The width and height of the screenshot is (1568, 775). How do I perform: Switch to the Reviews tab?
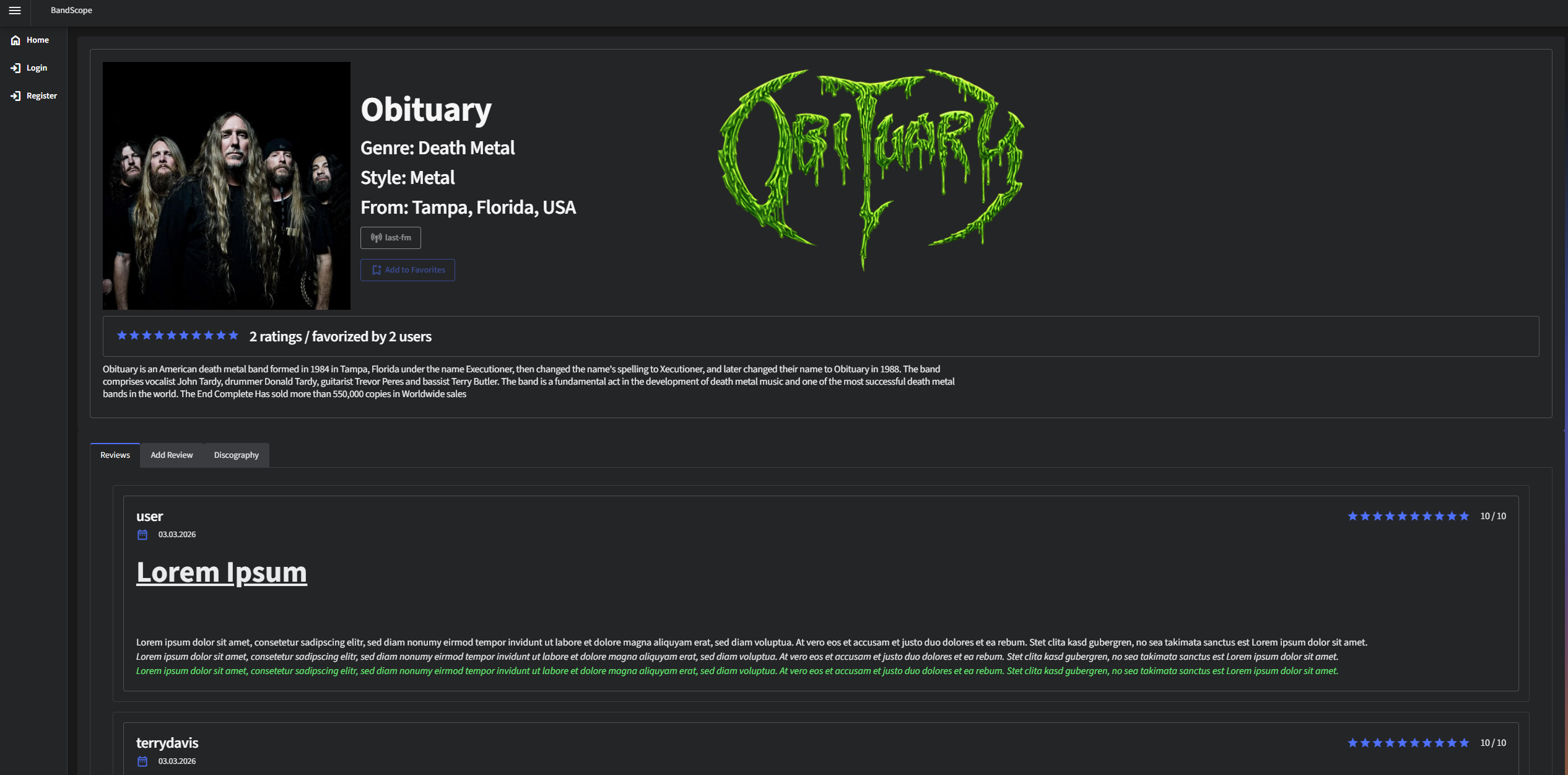click(115, 455)
